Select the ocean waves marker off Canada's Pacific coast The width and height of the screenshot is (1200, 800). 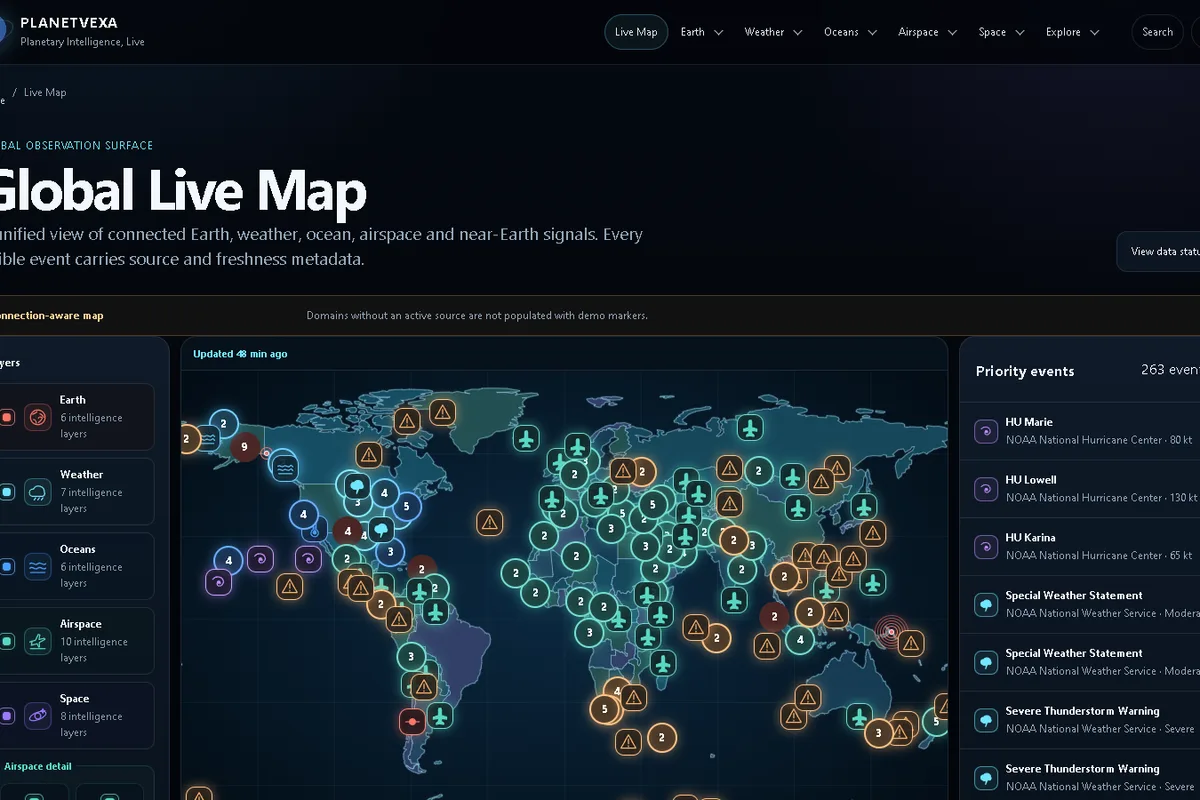(285, 467)
